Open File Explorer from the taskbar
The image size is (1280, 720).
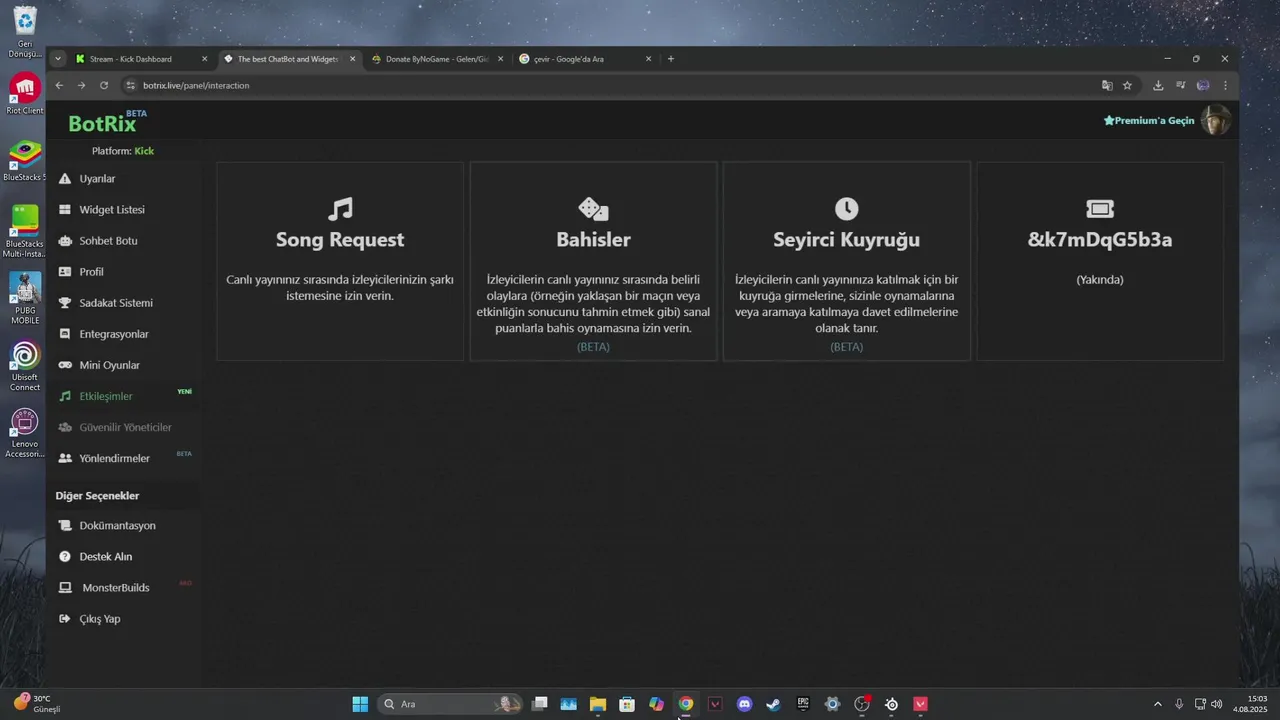(598, 704)
